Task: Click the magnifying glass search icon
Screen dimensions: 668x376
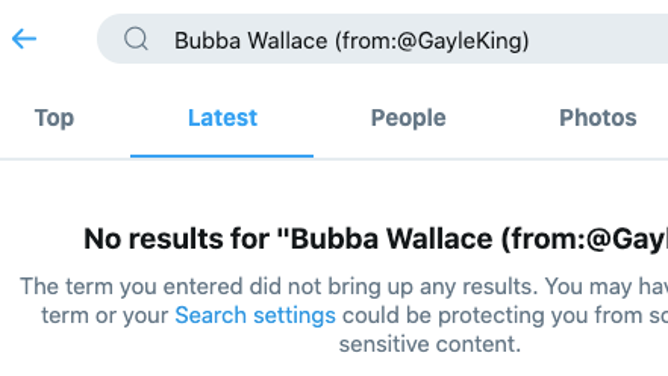Action: (136, 39)
